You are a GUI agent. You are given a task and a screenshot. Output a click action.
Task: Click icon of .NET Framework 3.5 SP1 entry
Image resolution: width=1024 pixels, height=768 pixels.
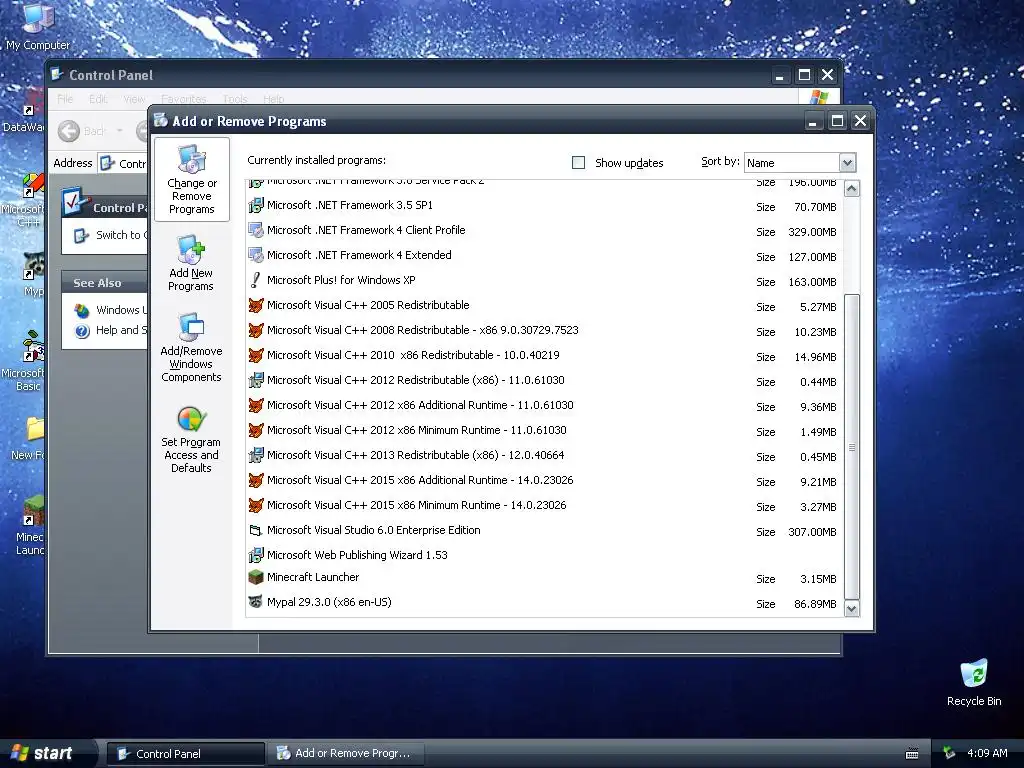pyautogui.click(x=255, y=206)
